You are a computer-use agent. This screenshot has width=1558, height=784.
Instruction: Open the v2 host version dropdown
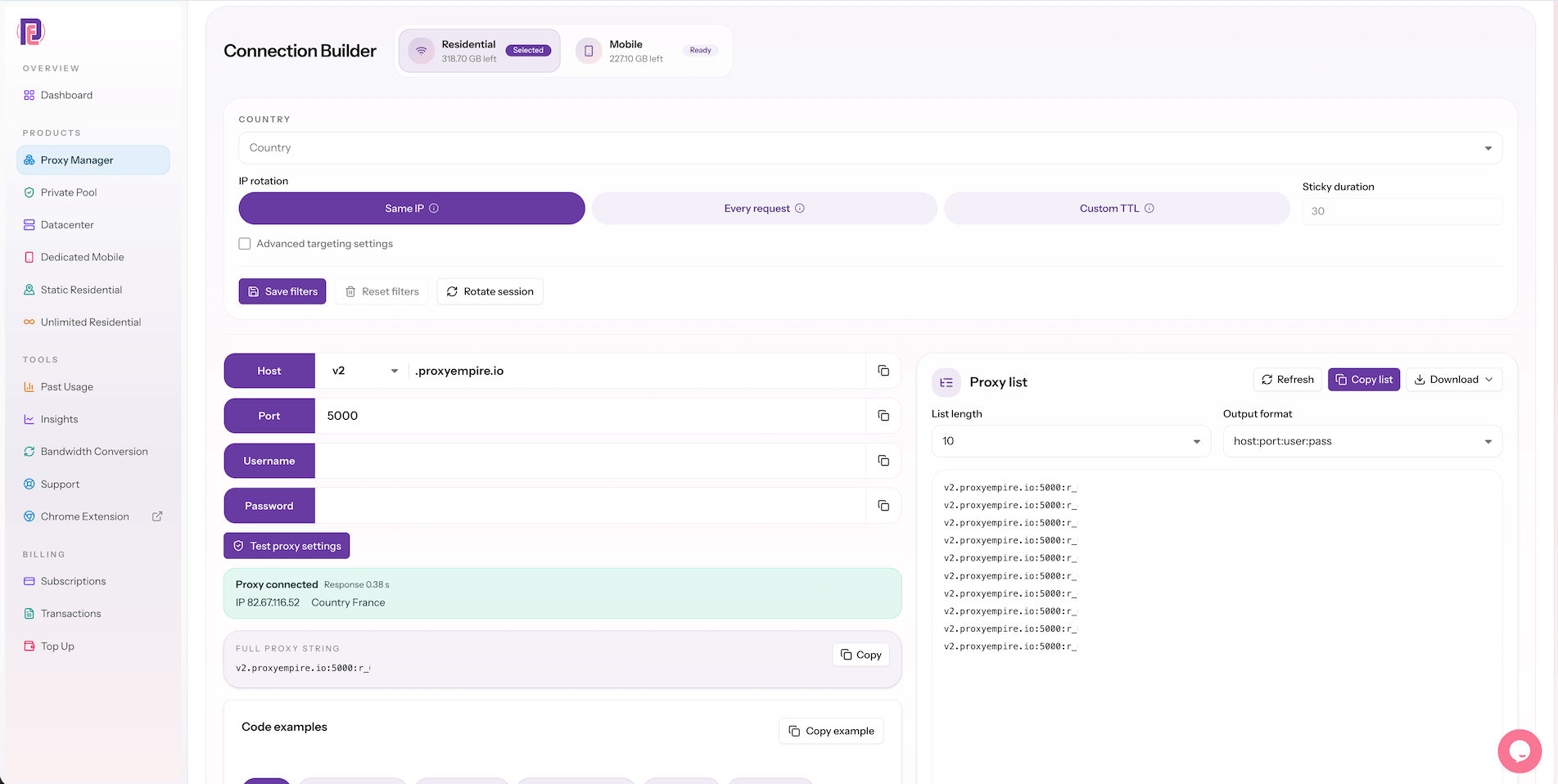(x=365, y=371)
